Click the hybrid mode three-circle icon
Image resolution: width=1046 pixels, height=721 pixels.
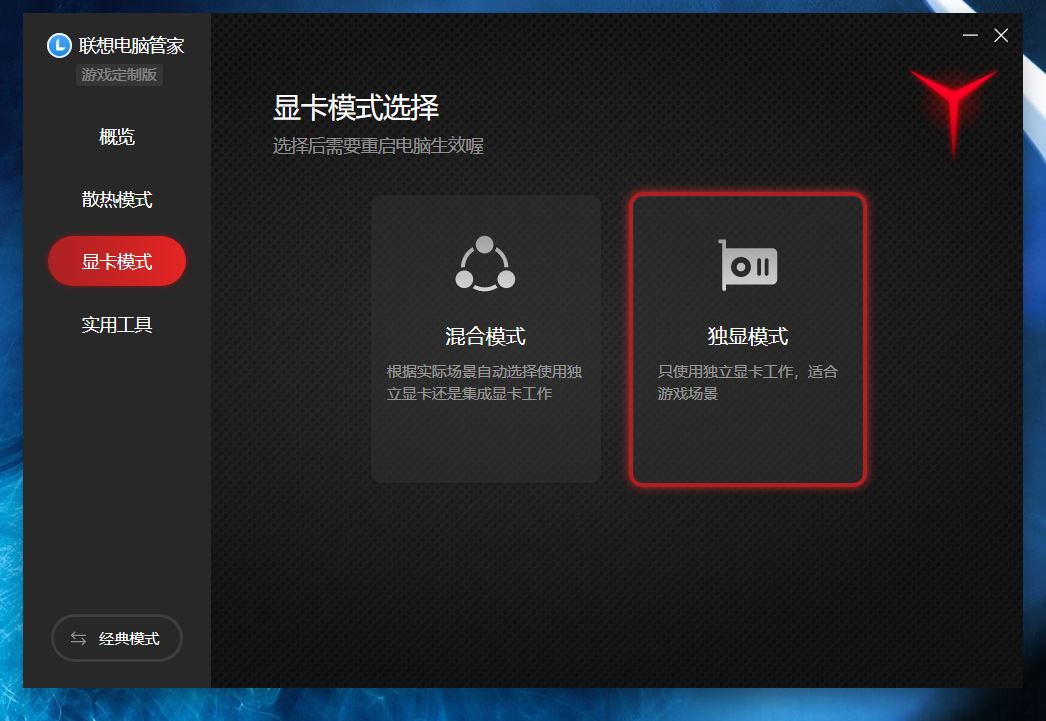click(485, 263)
